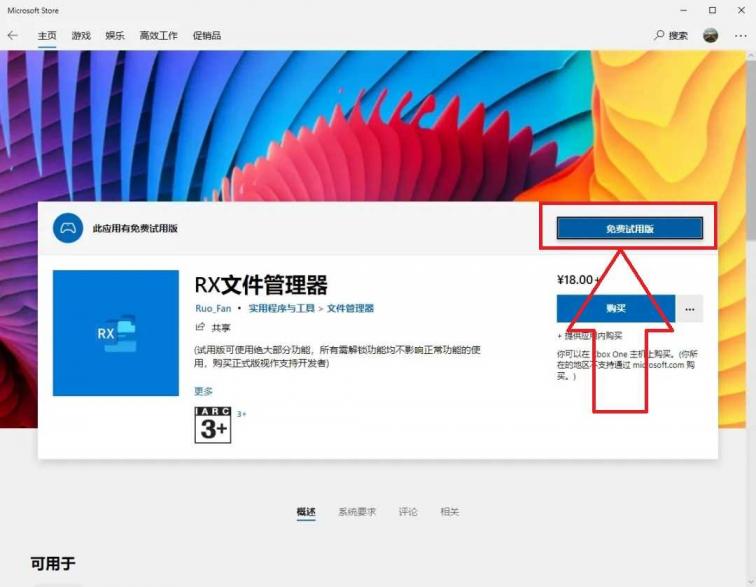Expand description with 更多 link

click(x=203, y=391)
